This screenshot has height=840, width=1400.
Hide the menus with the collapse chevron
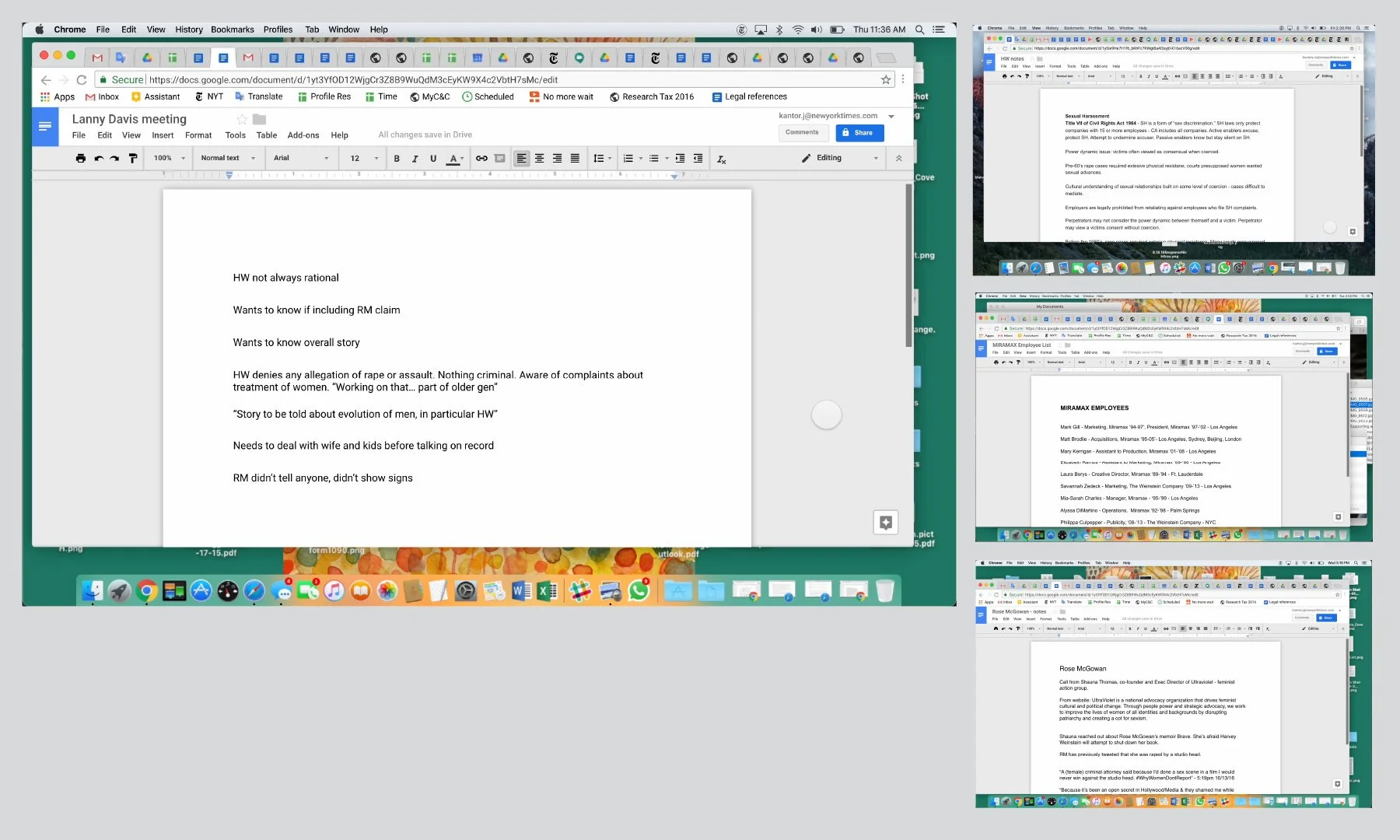(898, 158)
